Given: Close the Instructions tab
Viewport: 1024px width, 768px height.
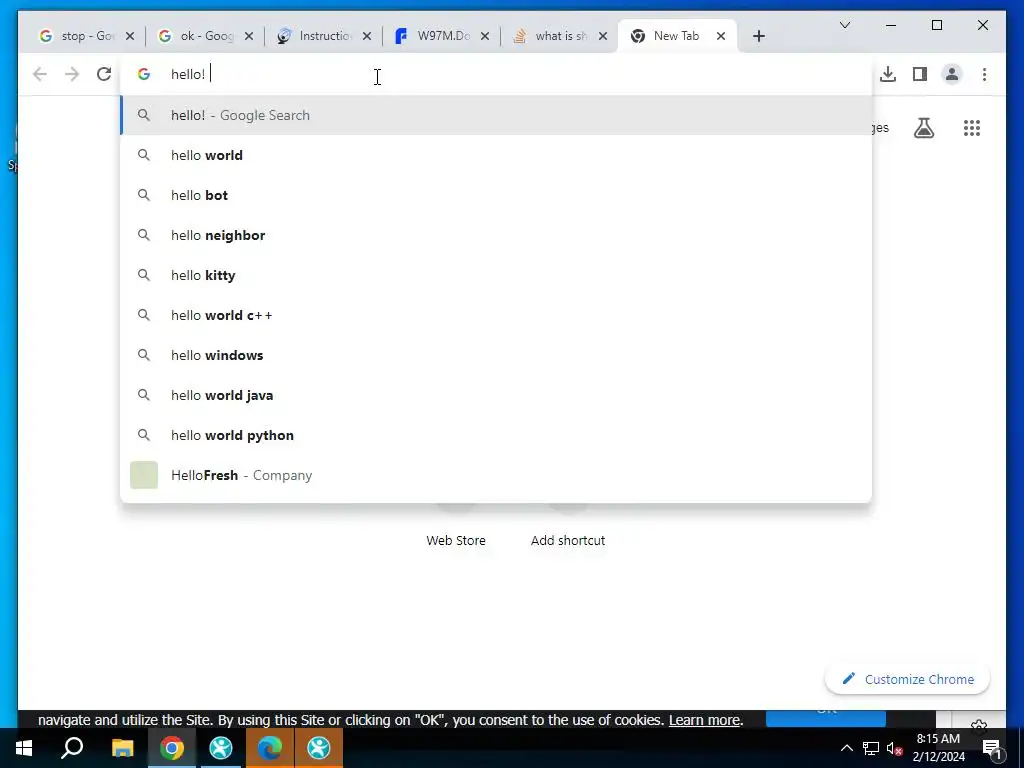Looking at the screenshot, I should click(x=367, y=37).
